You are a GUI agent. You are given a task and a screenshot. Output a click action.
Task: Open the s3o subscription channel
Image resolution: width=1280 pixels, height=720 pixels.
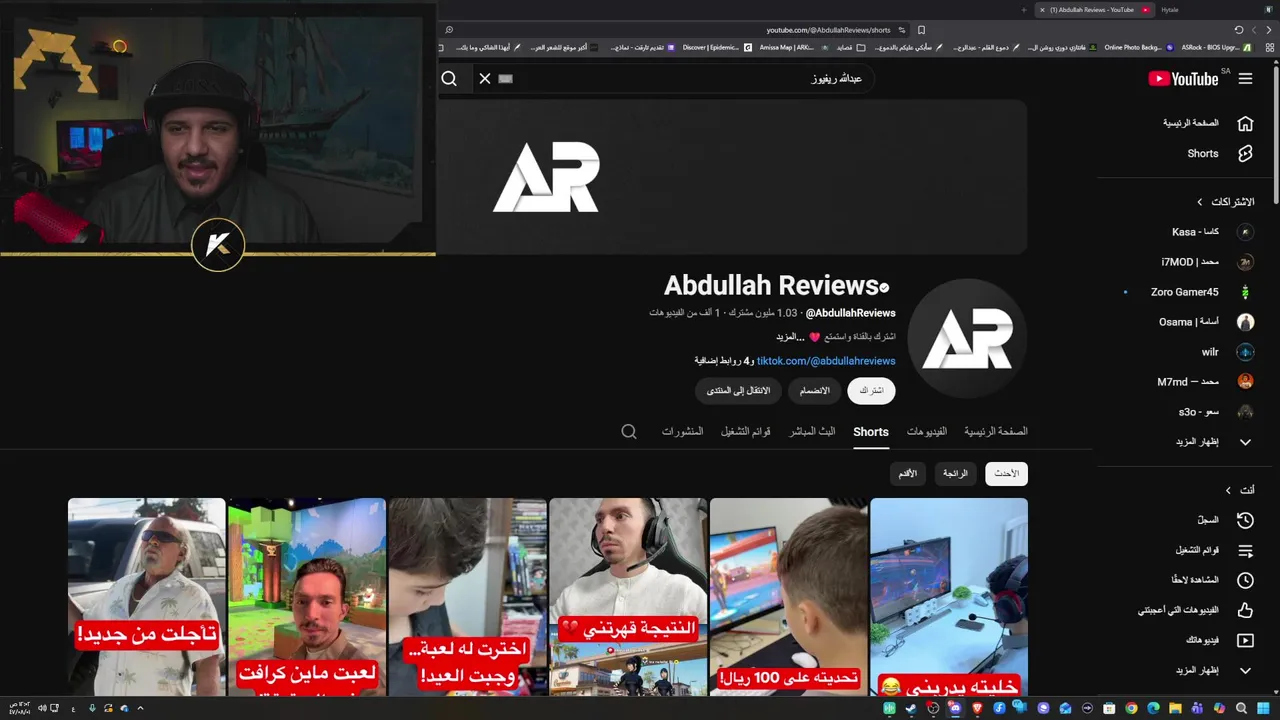click(x=1216, y=412)
